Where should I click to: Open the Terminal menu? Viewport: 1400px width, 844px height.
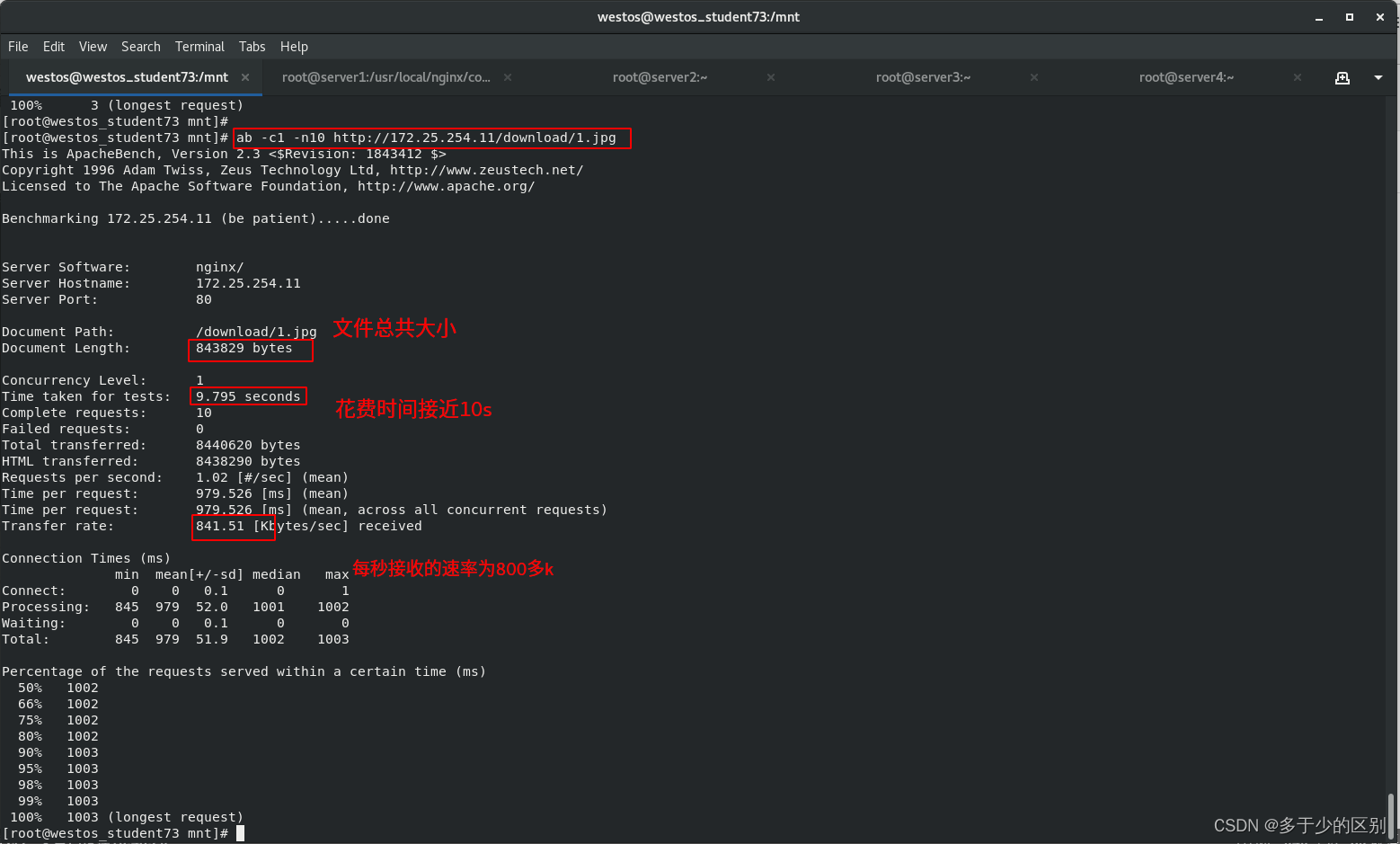click(199, 47)
